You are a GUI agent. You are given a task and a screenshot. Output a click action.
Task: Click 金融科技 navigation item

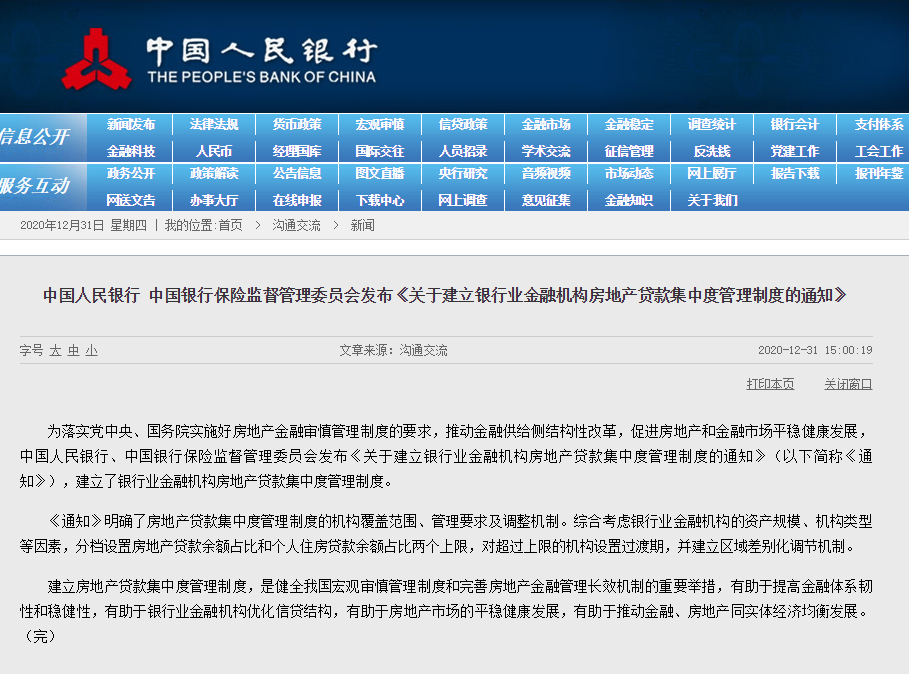131,151
